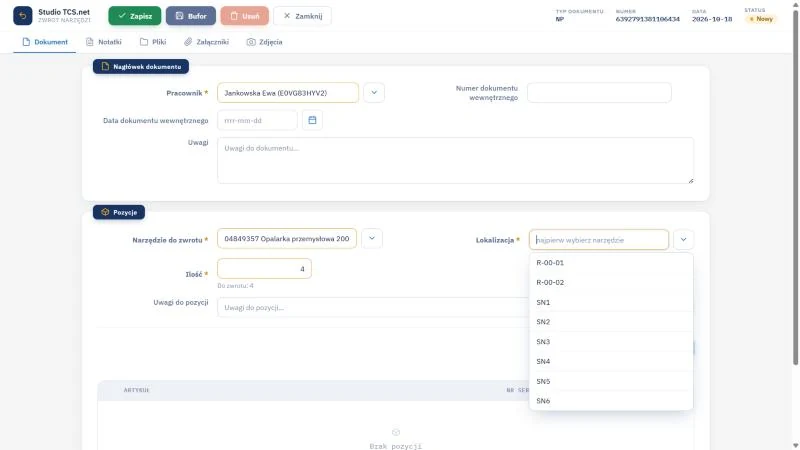
Task: Click the Ilość quantity field
Action: pyautogui.click(x=264, y=269)
